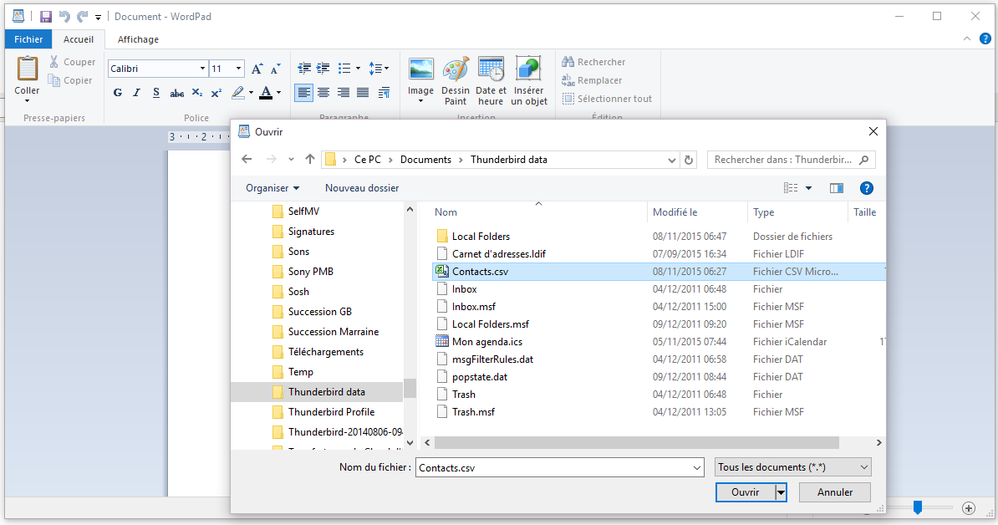Open the Organiser dropdown menu
This screenshot has height=525, width=998.
point(272,188)
